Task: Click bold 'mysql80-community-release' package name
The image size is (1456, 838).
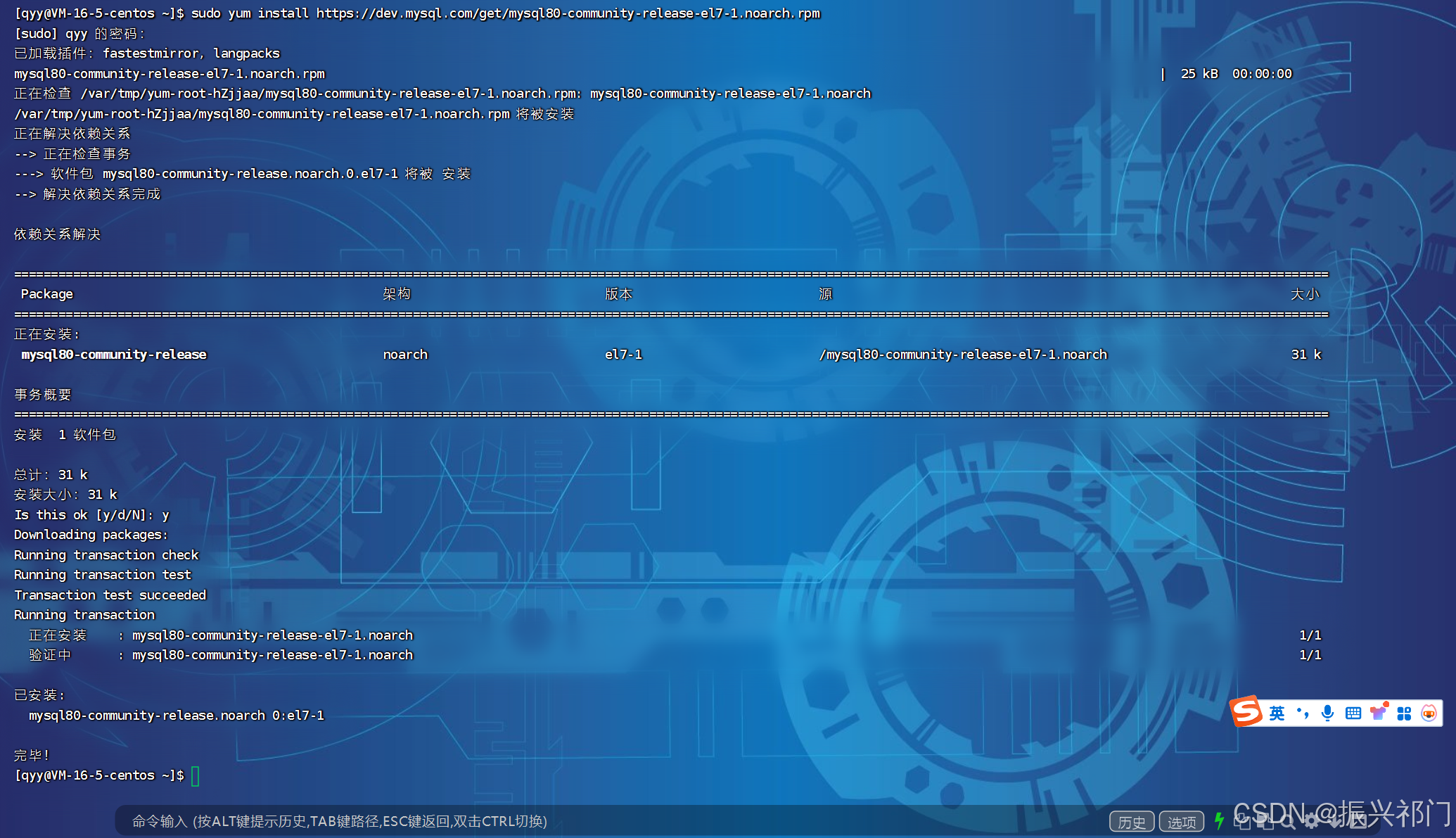Action: (114, 355)
